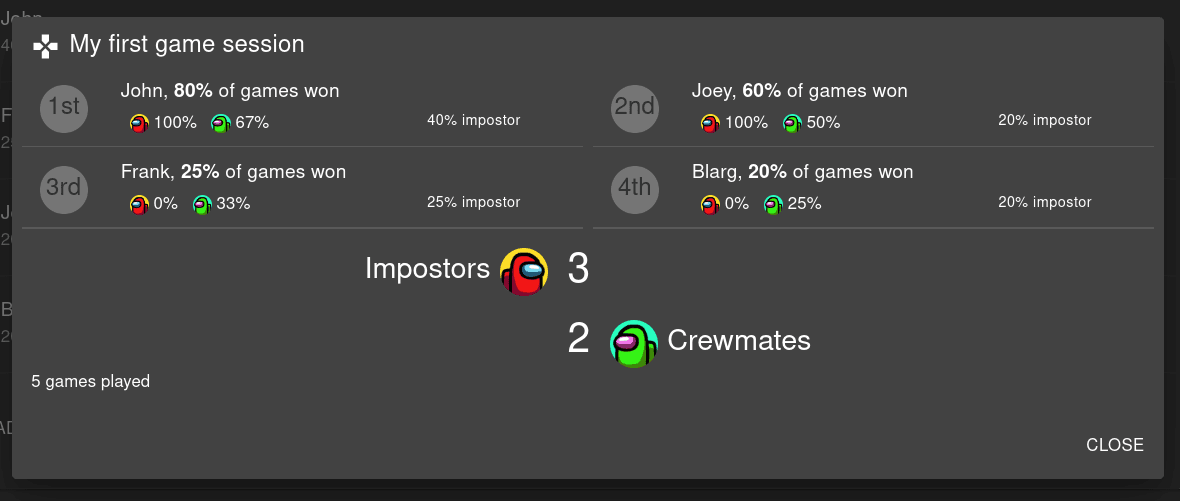The width and height of the screenshot is (1180, 501).
Task: Click Joey's red impostor win-rate icon
Action: (x=710, y=123)
